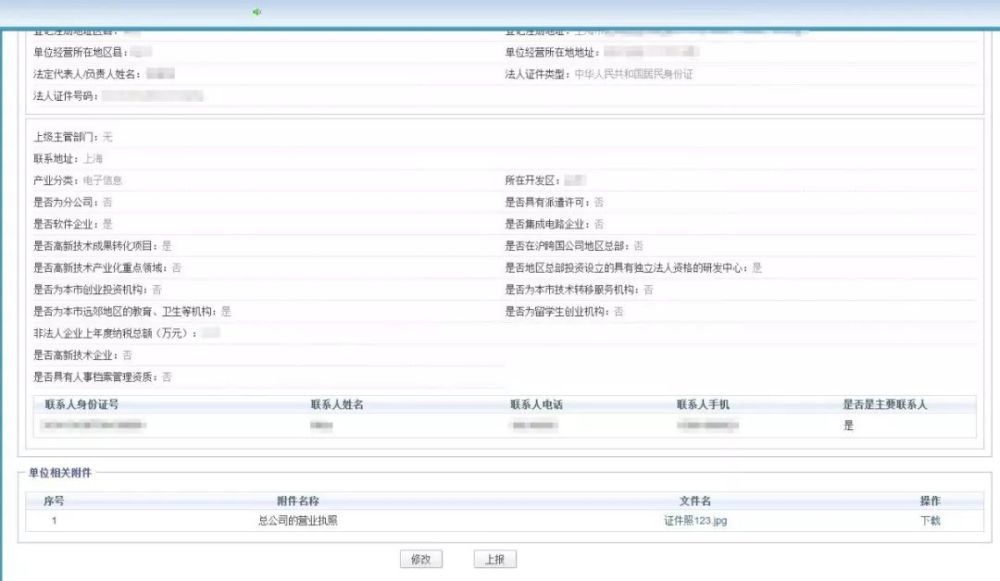Click the 是否高新技术产业化重点领域 field
The image size is (1000, 581).
click(x=107, y=268)
